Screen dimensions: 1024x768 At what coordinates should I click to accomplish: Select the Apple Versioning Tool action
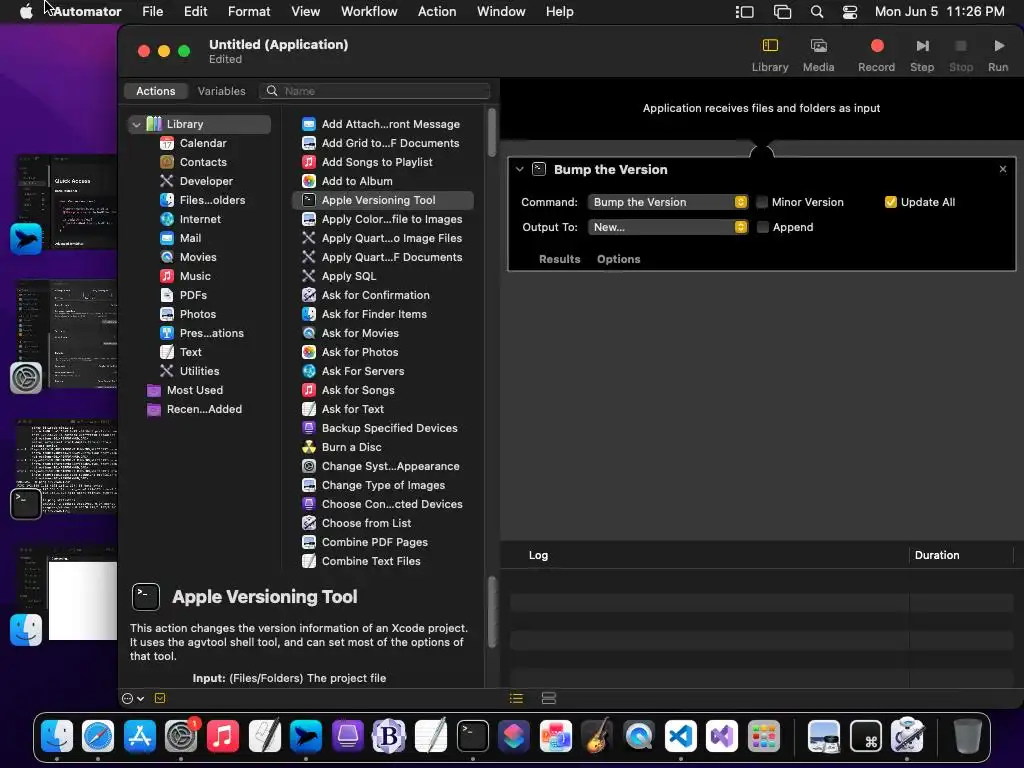point(383,200)
